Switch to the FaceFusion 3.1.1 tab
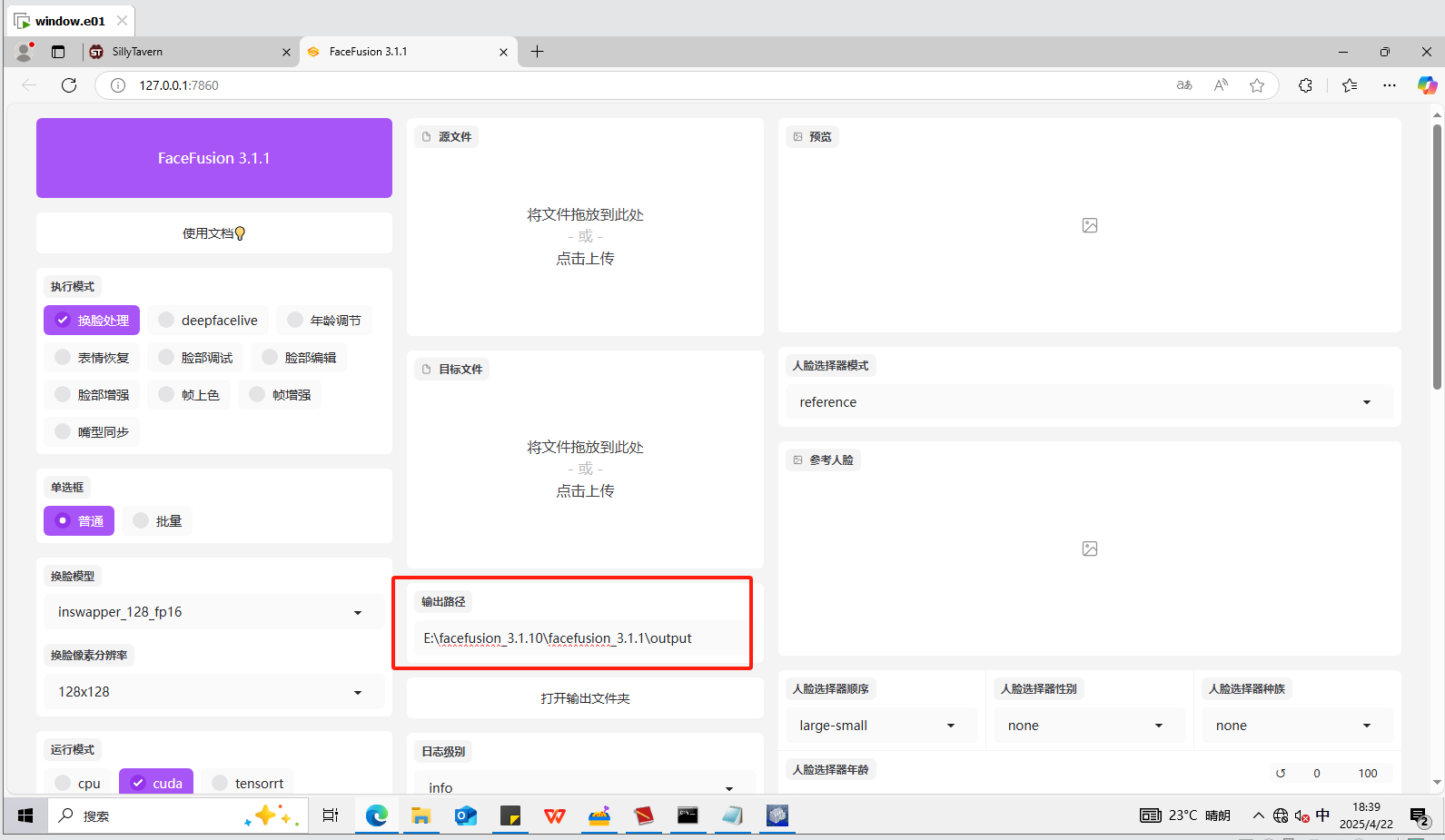 pos(409,52)
